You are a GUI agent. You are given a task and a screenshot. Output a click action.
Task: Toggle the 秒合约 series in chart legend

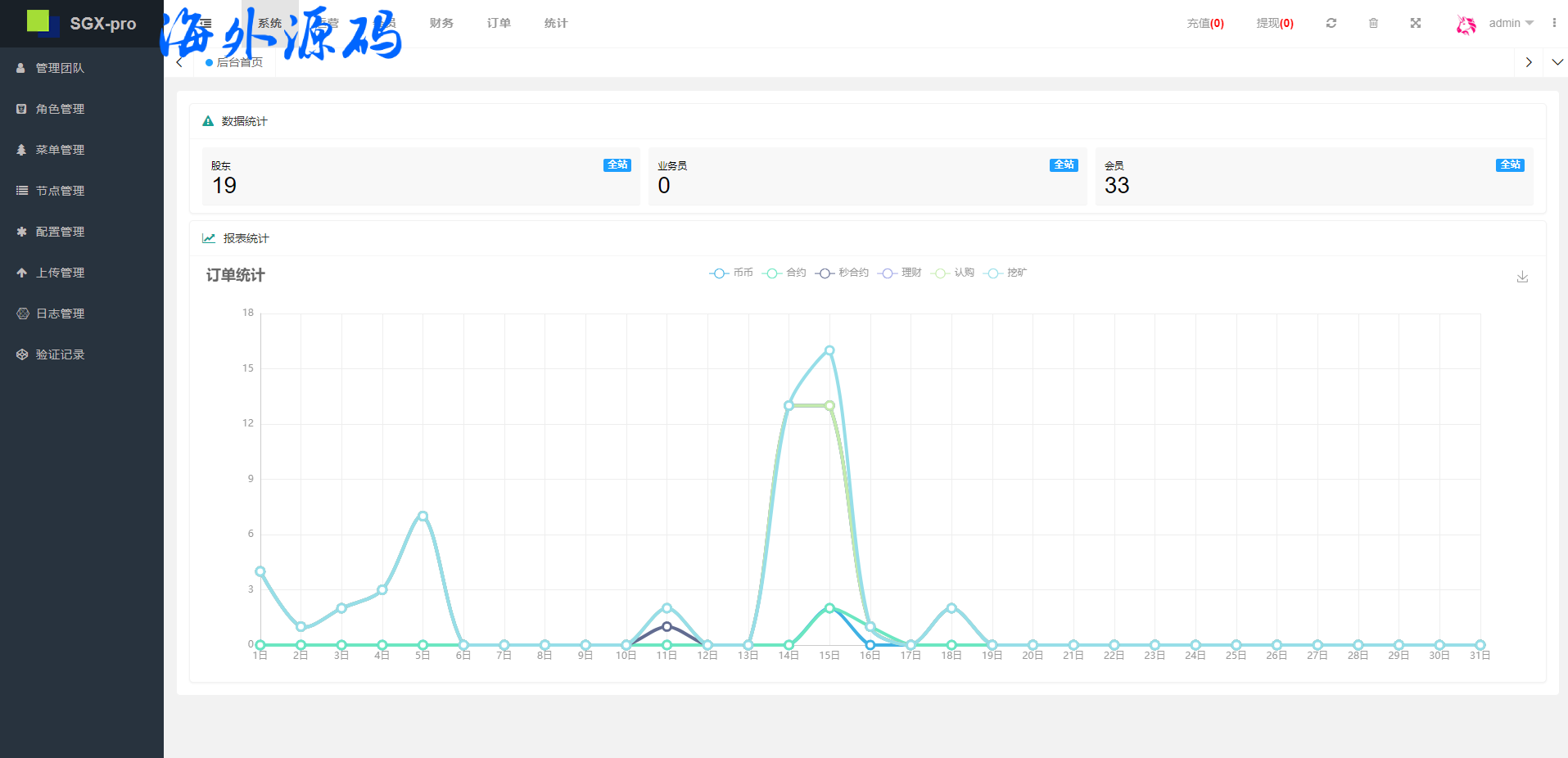pos(842,273)
